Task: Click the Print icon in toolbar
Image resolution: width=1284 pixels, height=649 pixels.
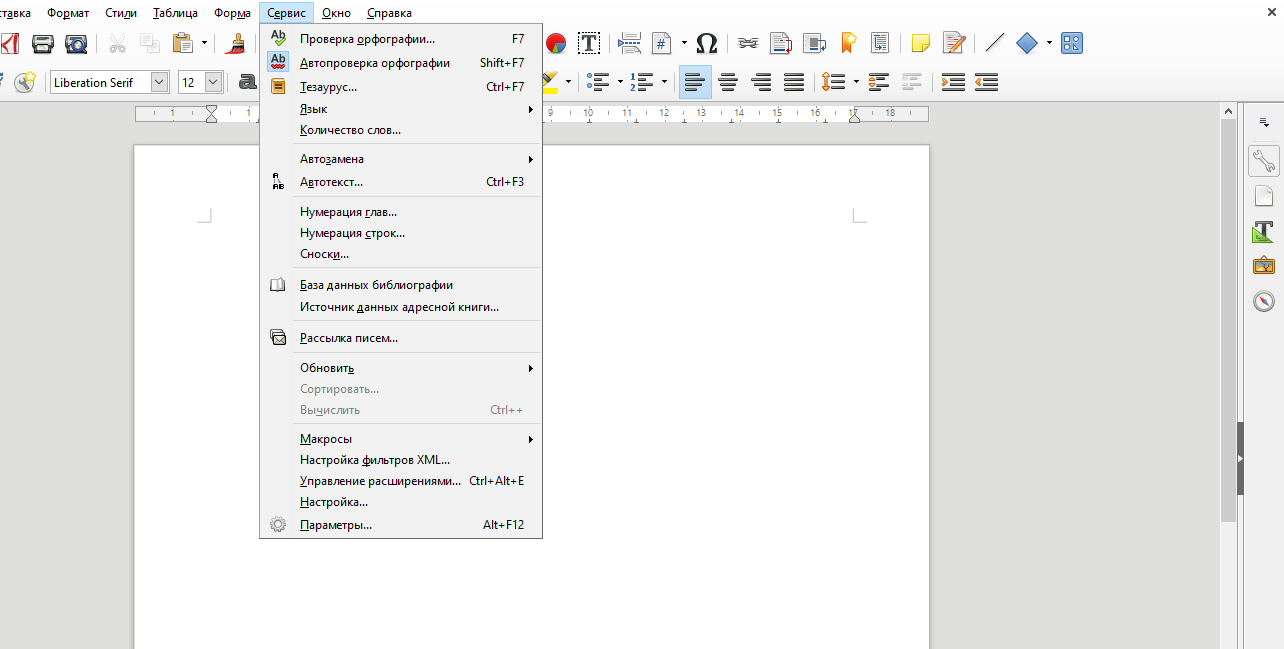Action: coord(42,43)
